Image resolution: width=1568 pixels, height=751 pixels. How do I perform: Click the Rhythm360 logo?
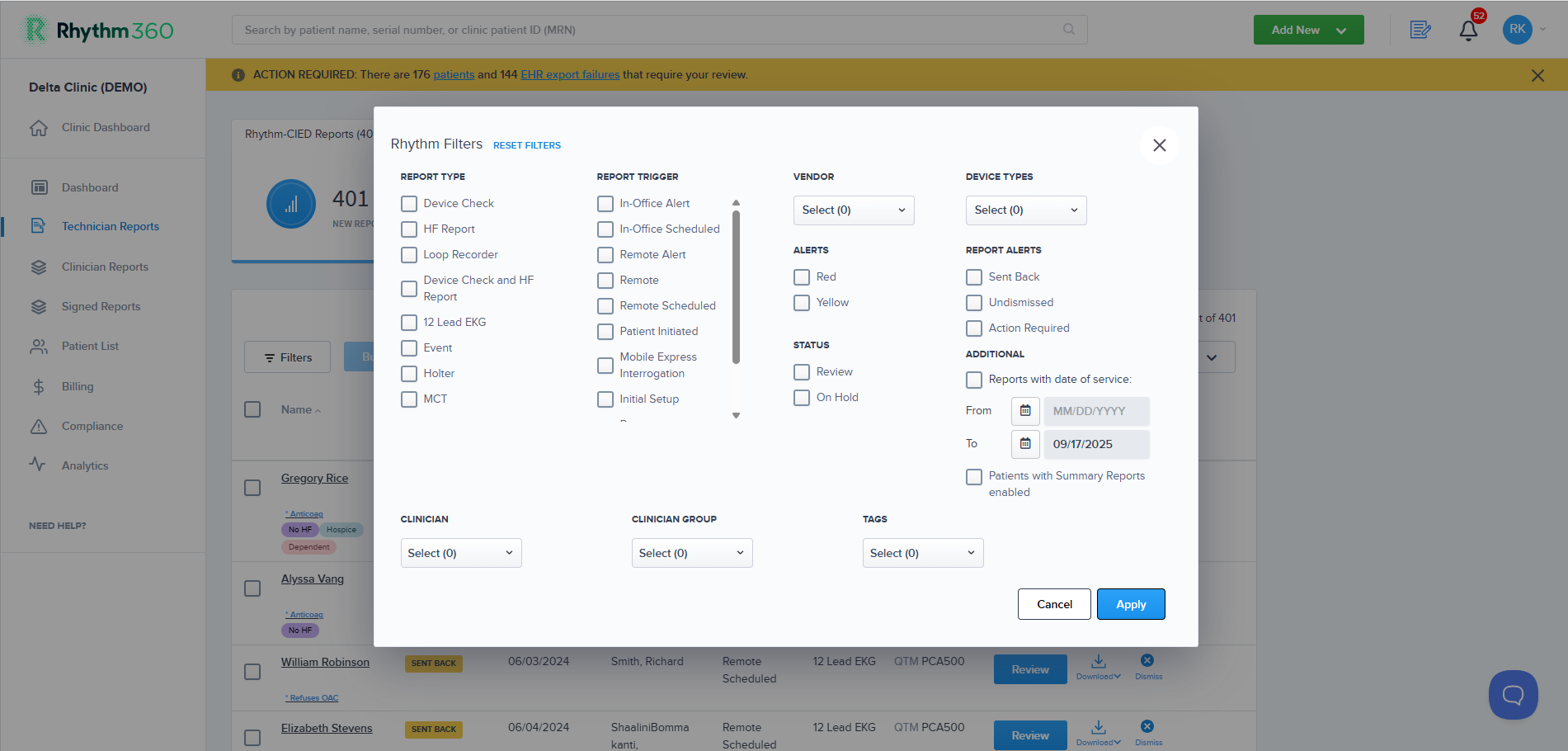(97, 31)
